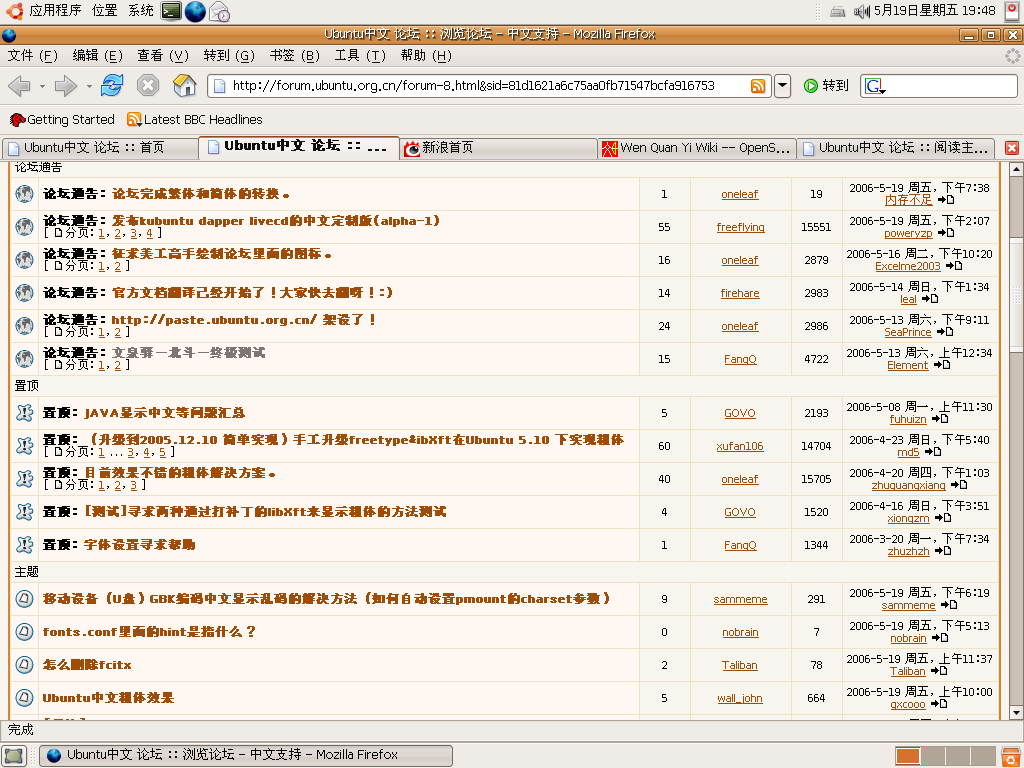Click the 转到 Go button
This screenshot has width=1024, height=768.
(826, 86)
